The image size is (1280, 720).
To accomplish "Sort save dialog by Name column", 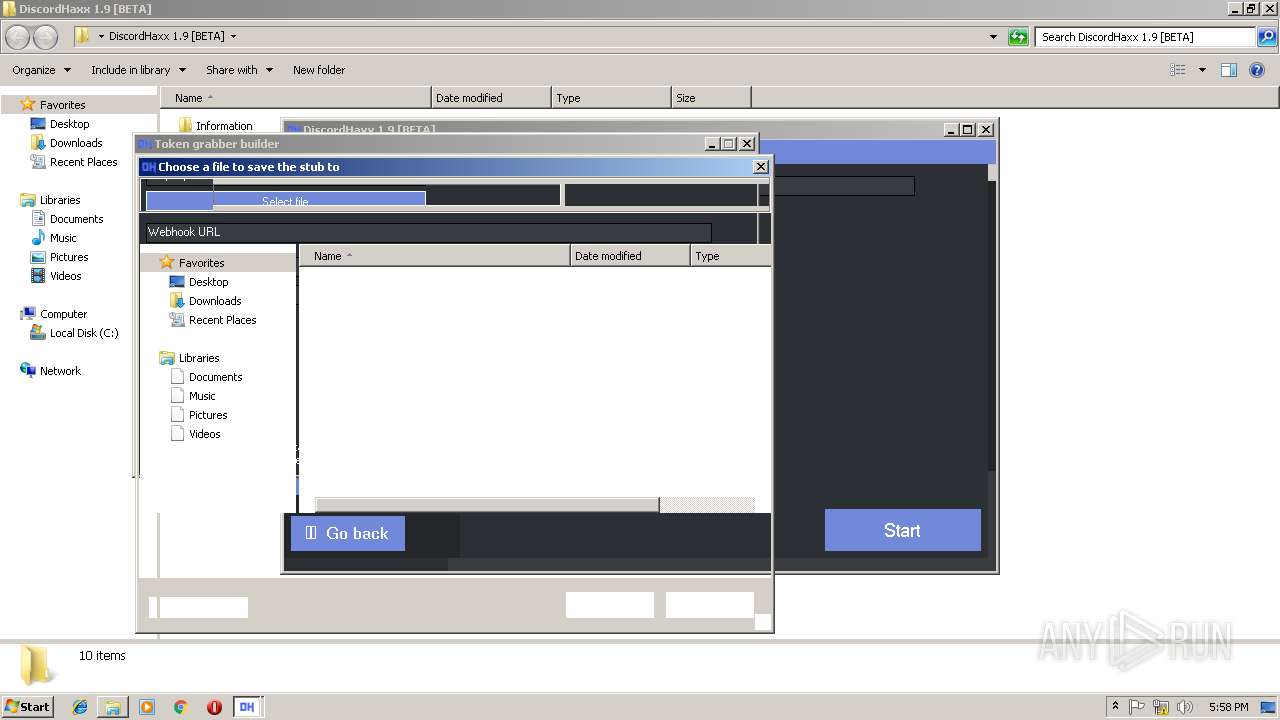I will point(434,256).
